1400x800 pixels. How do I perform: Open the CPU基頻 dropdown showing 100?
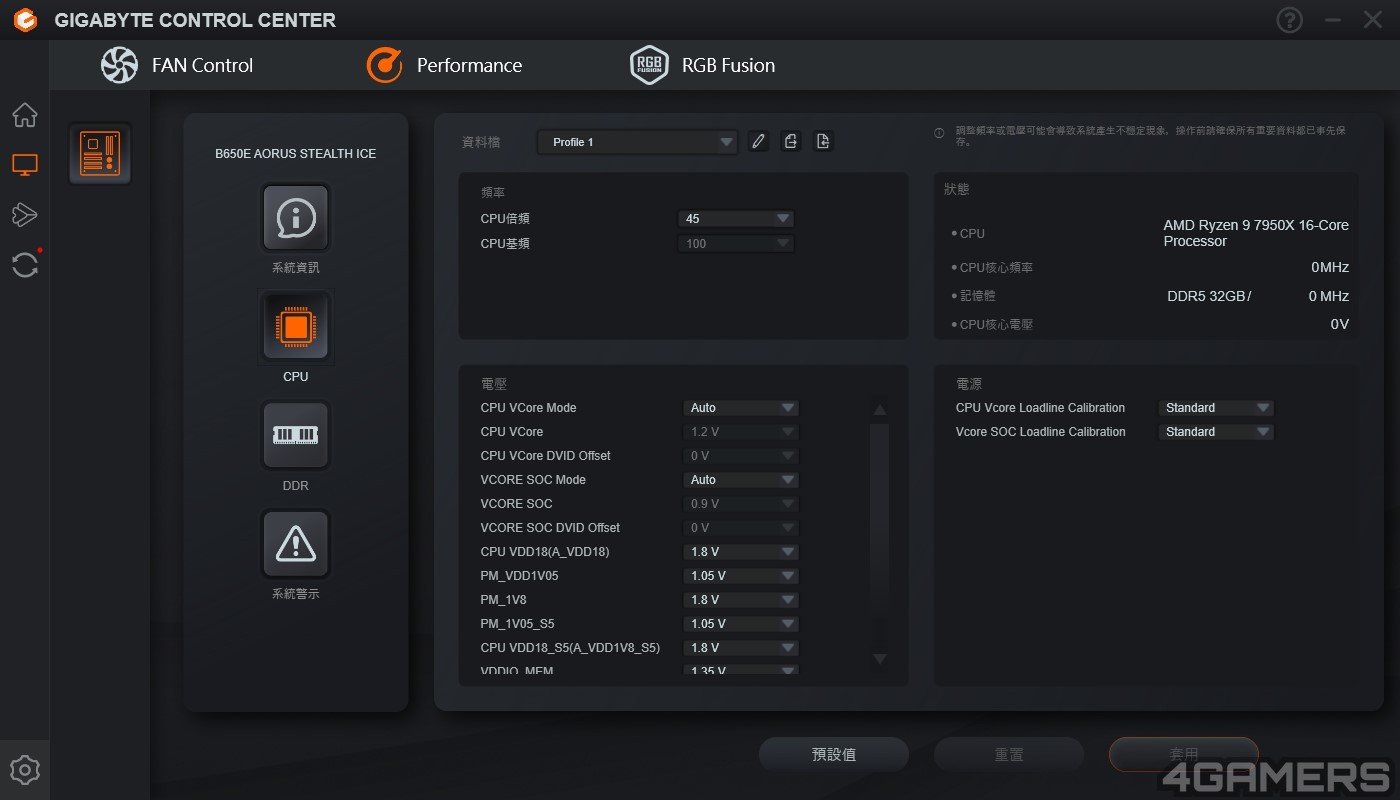click(x=736, y=243)
